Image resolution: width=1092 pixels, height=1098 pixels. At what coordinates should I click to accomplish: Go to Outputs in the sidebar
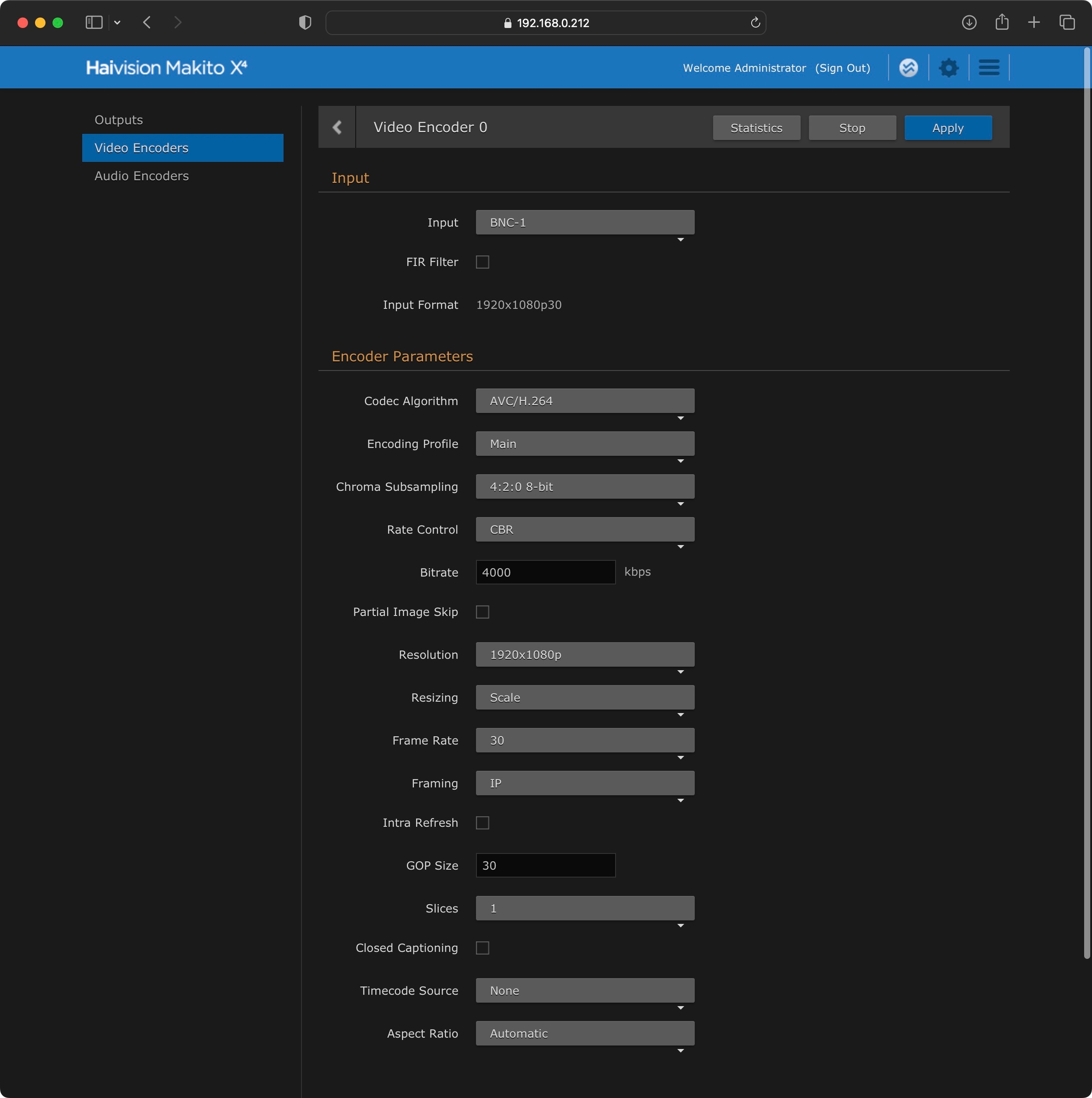pyautogui.click(x=119, y=120)
